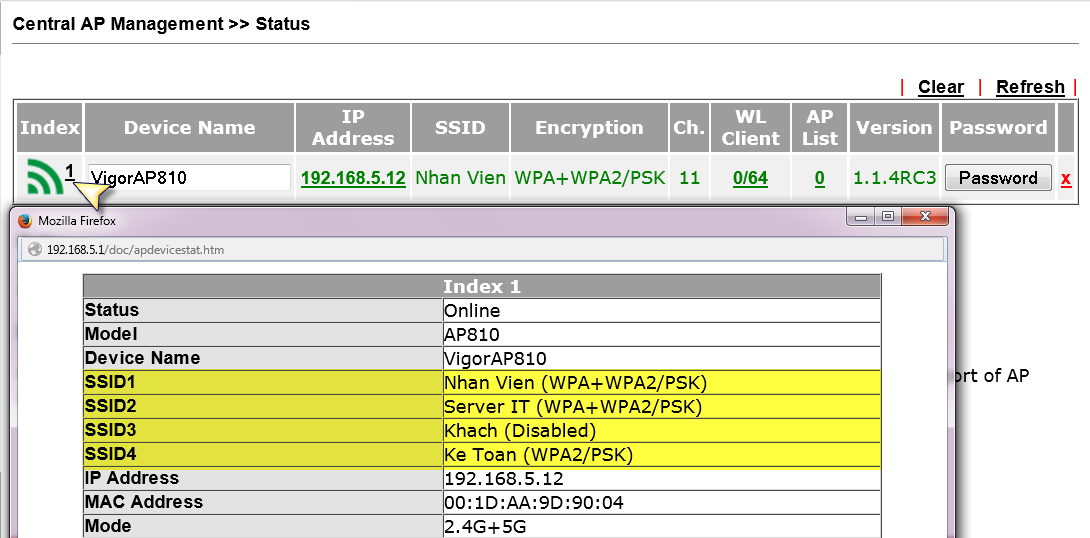Open the AP List 0 link
This screenshot has height=538, width=1090.
tap(820, 179)
